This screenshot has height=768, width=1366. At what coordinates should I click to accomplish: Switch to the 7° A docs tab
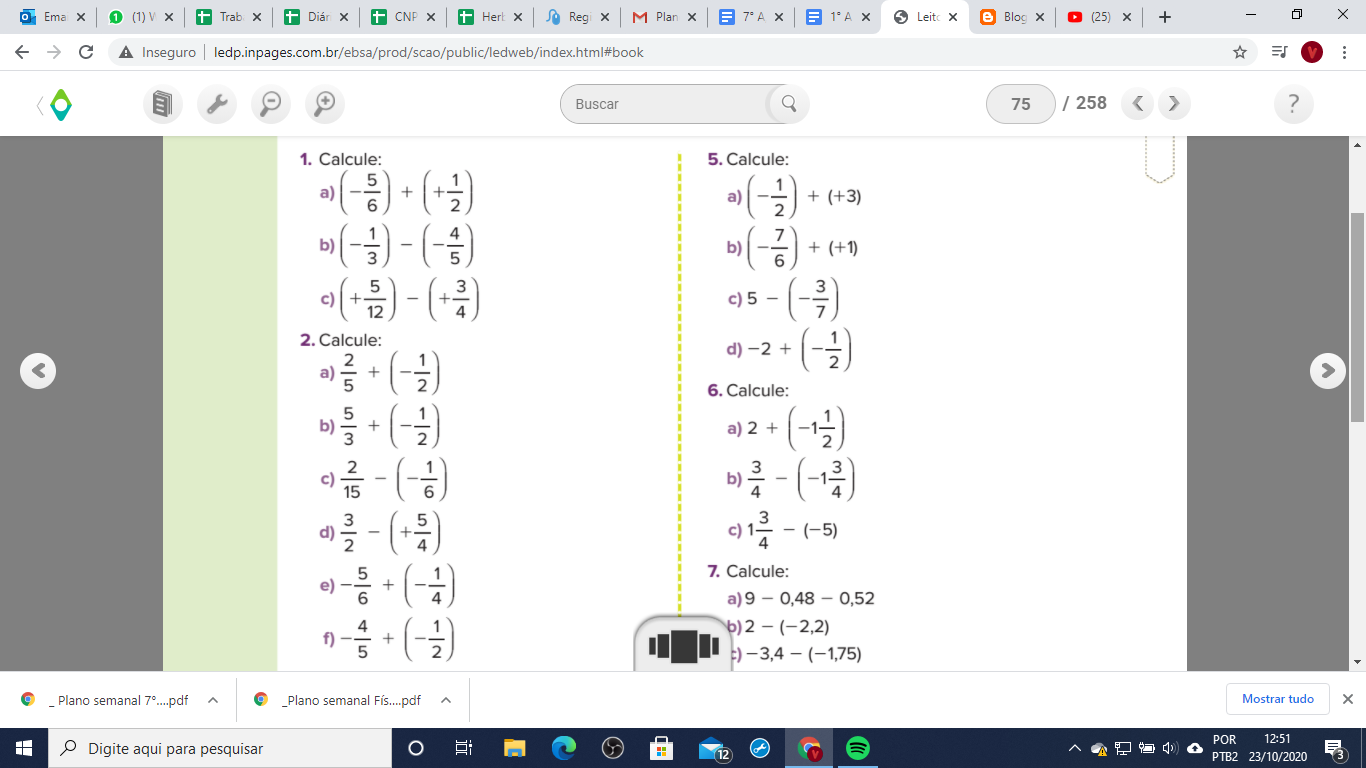[751, 17]
